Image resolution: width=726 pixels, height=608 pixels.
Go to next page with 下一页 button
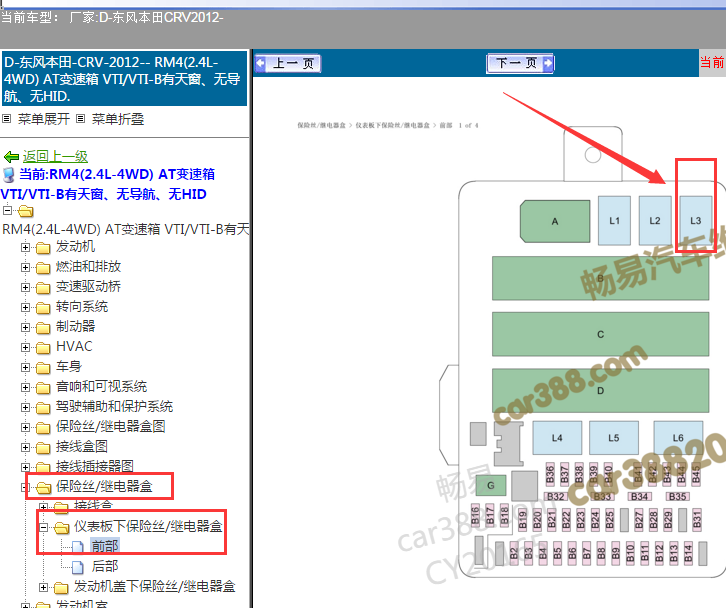(520, 63)
